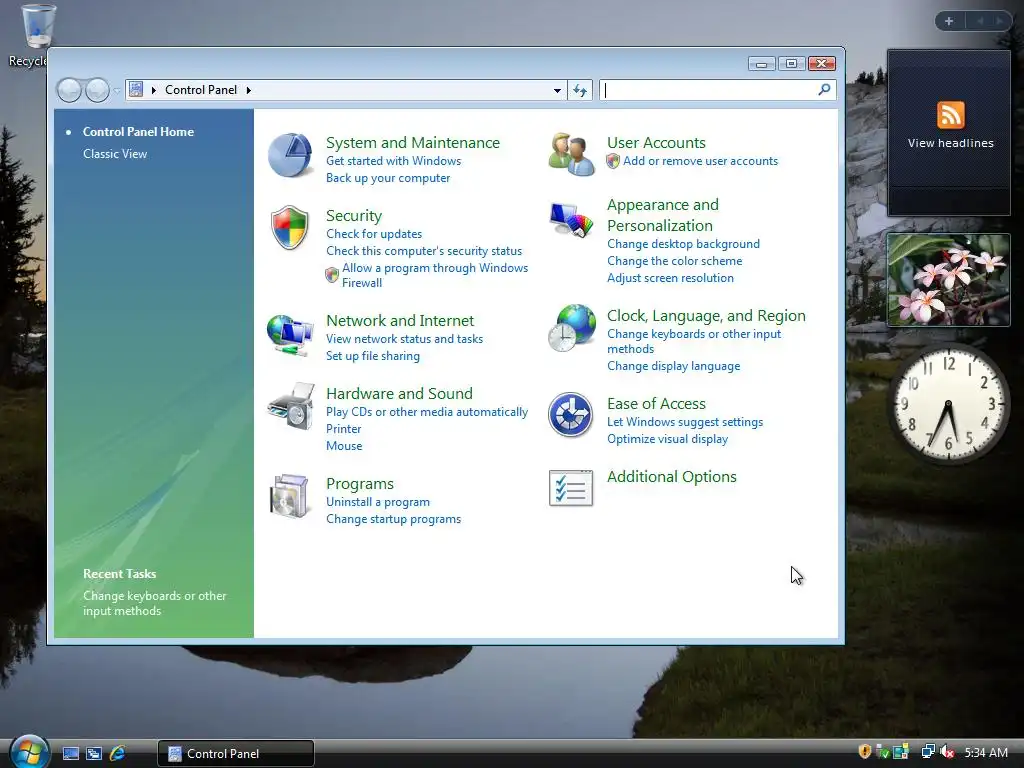Click Play CDs or other media automatically
Image resolution: width=1024 pixels, height=768 pixels.
(x=426, y=412)
